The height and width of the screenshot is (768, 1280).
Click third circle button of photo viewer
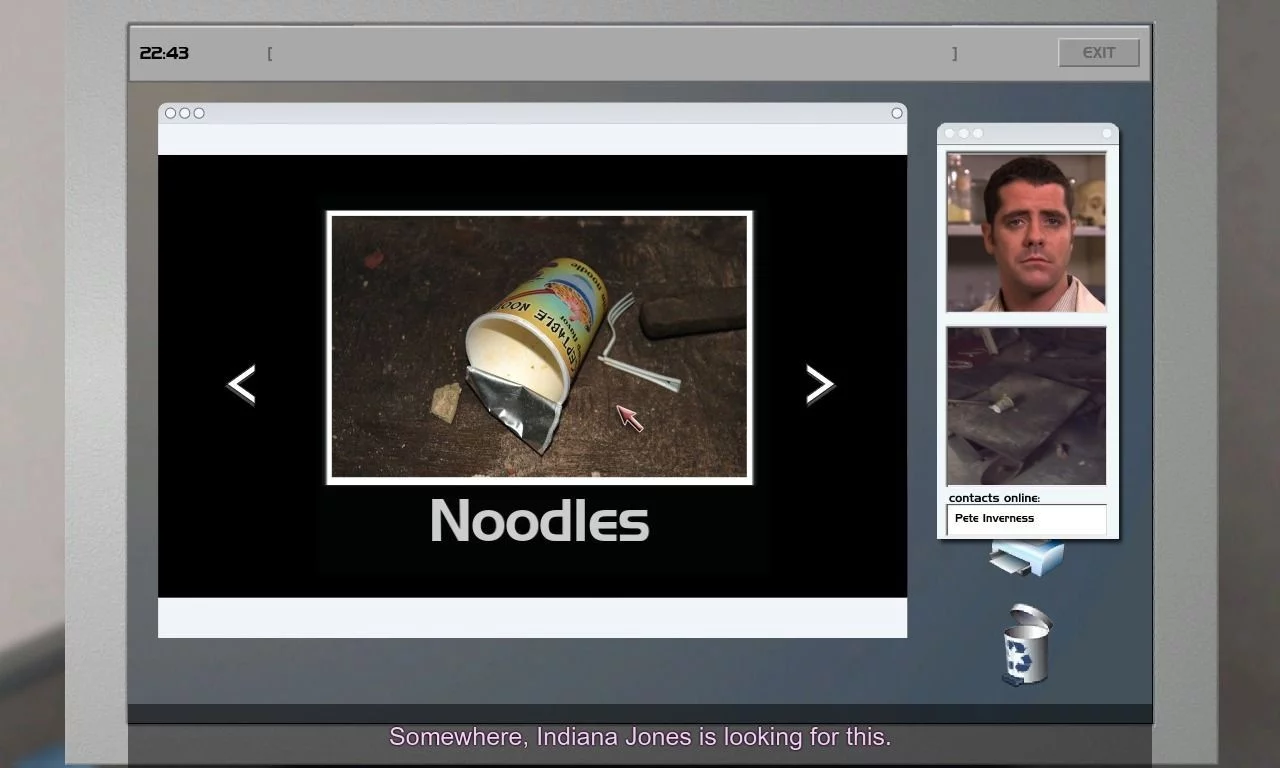pyautogui.click(x=199, y=113)
